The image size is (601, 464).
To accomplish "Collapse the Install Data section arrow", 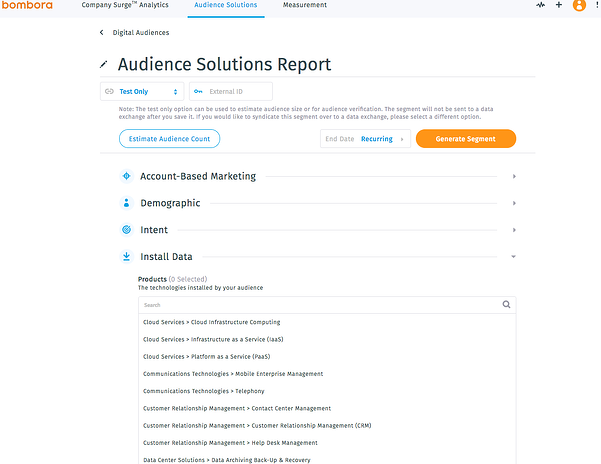I will 513,257.
